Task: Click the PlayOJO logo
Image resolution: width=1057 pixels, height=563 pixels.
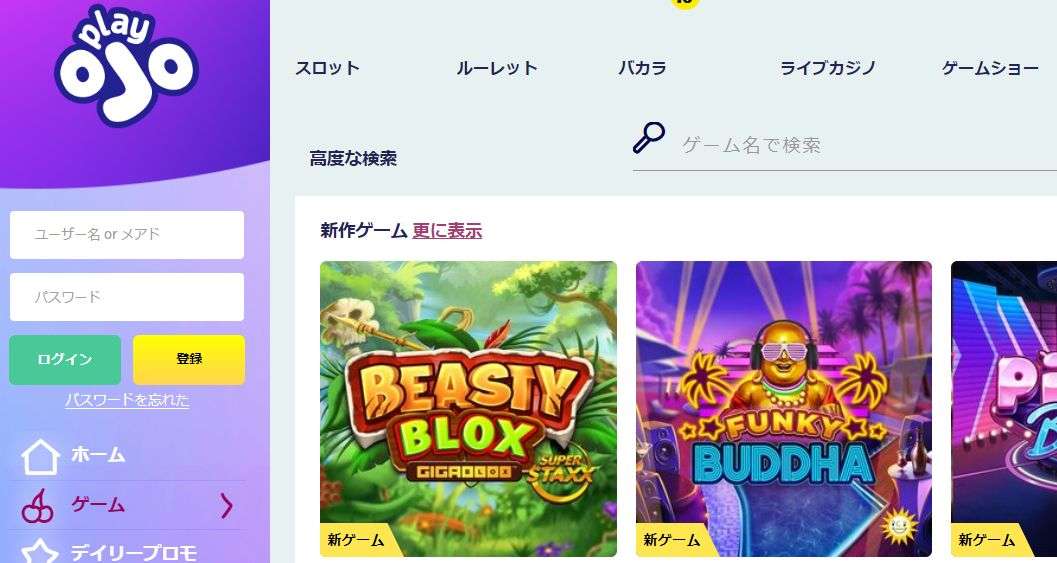Action: (x=127, y=65)
